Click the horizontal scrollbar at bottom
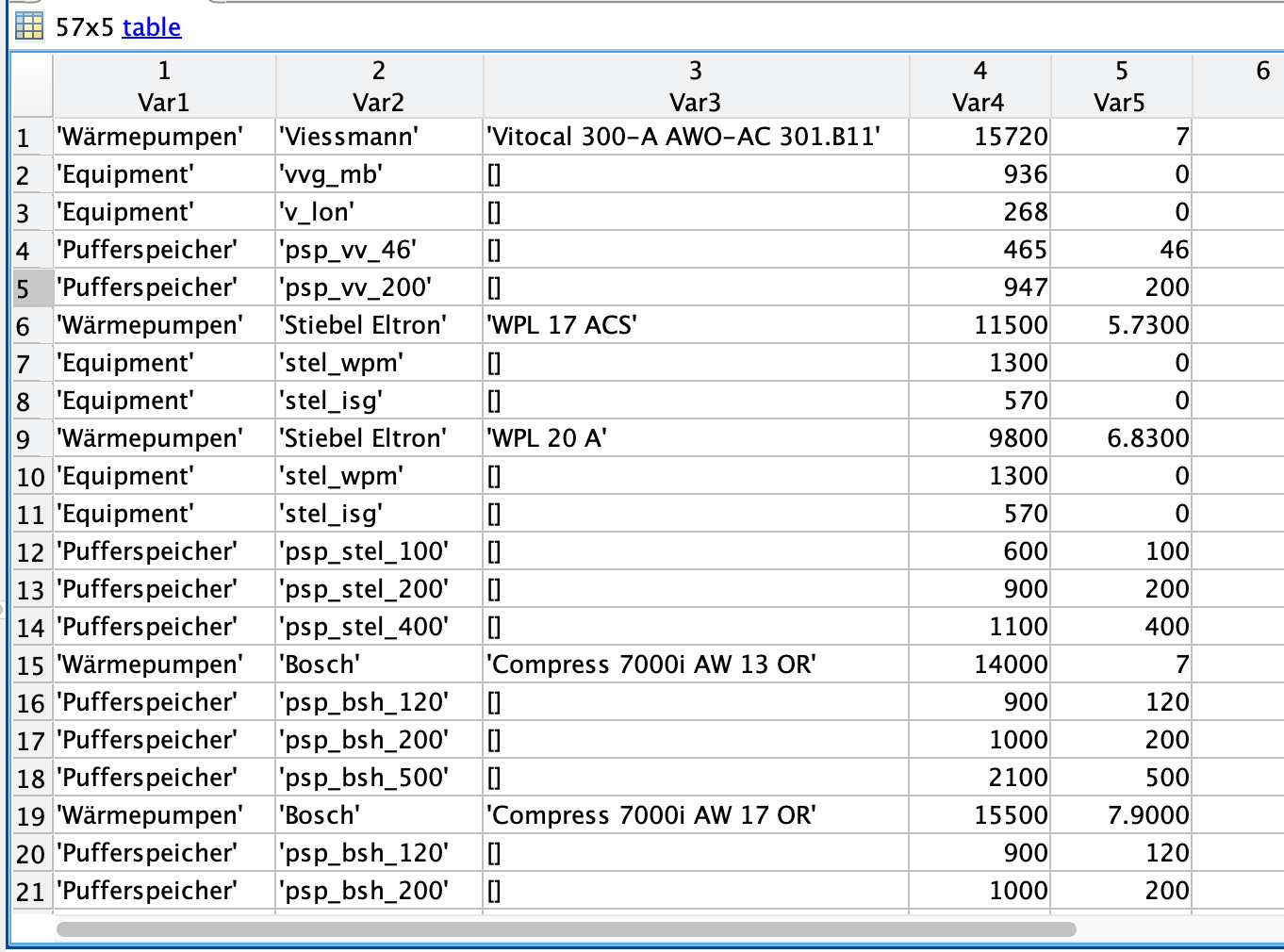The height and width of the screenshot is (952, 1284). pos(566,929)
